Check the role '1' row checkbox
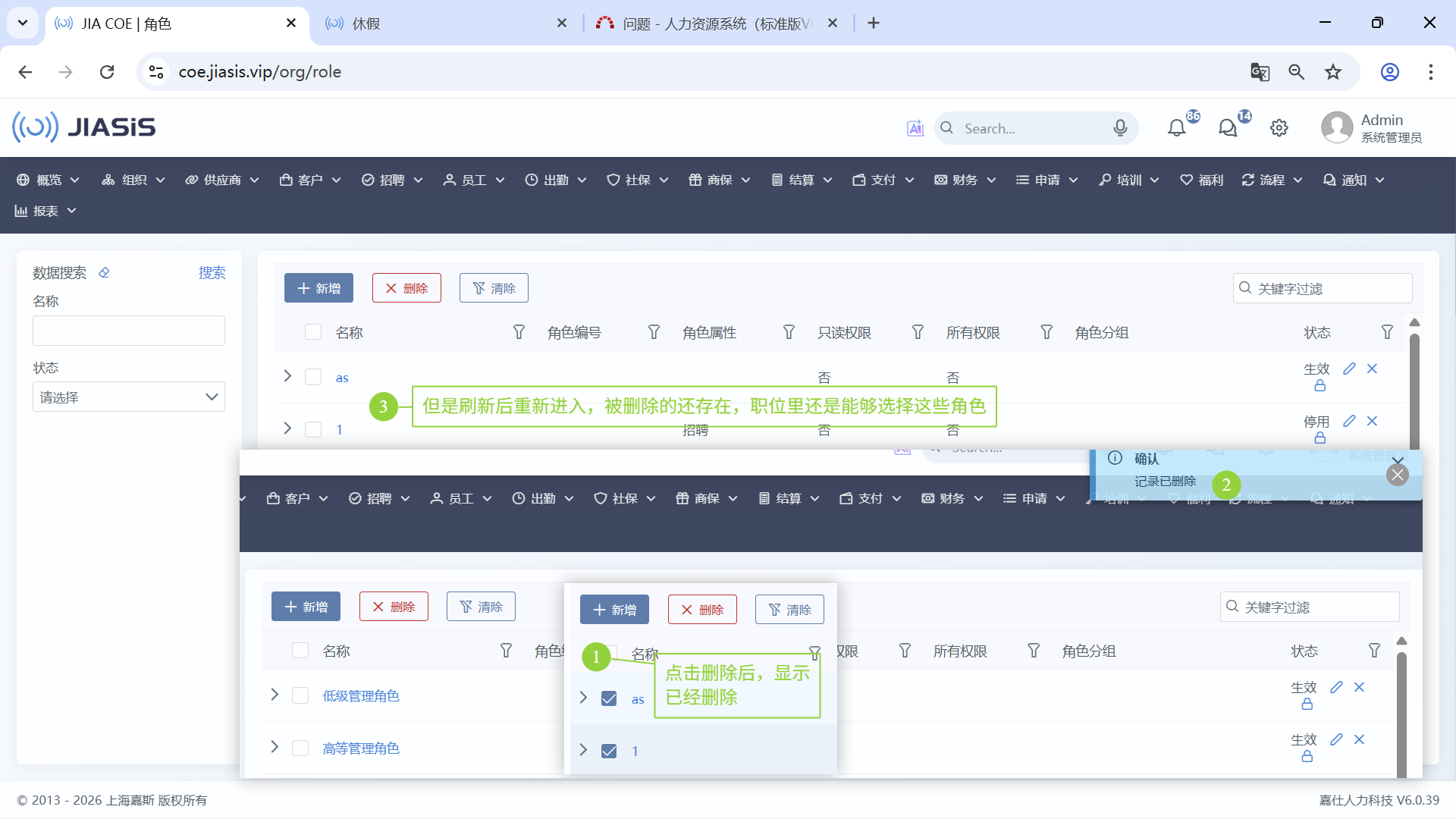The image size is (1456, 819). pyautogui.click(x=313, y=429)
